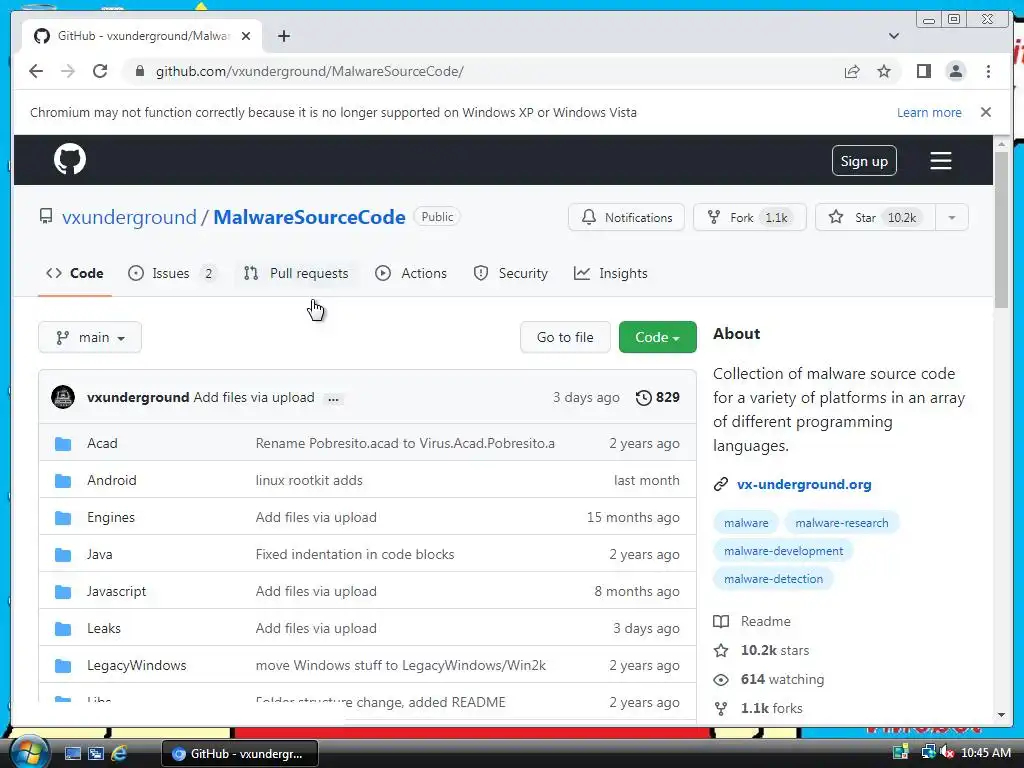Screen dimensions: 1024x768
Task: Open the vxunderground owner link
Action: (x=129, y=217)
